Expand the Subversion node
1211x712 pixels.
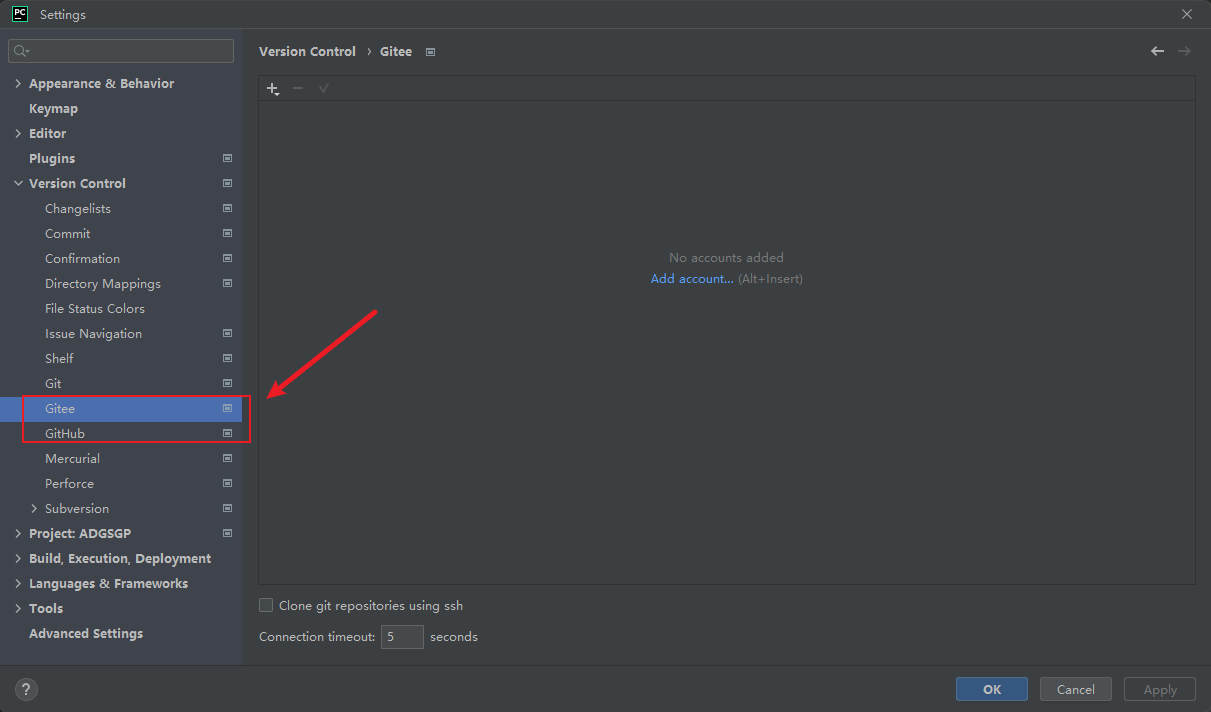tap(34, 508)
